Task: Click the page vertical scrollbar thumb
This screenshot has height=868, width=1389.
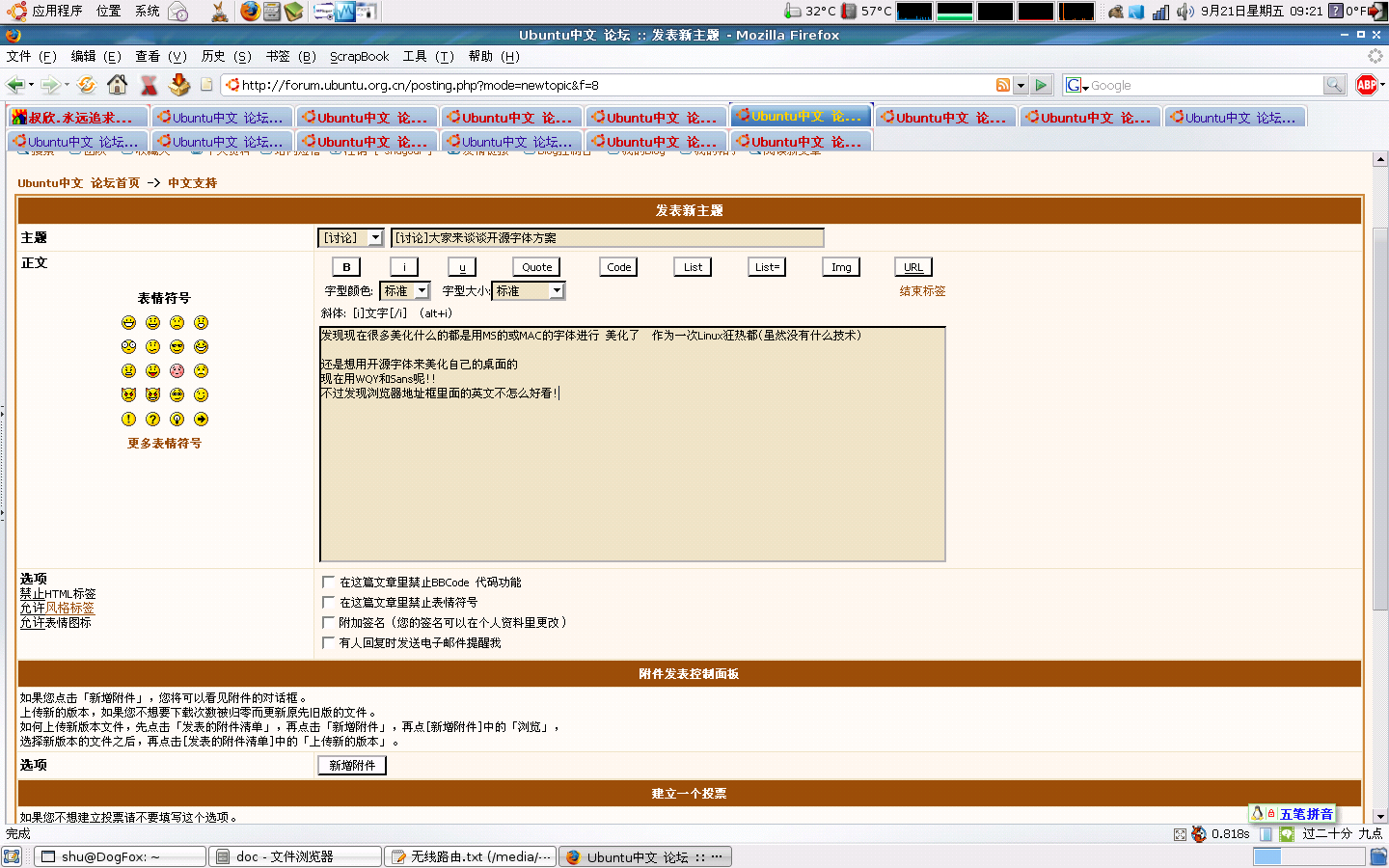Action: [x=1380, y=420]
